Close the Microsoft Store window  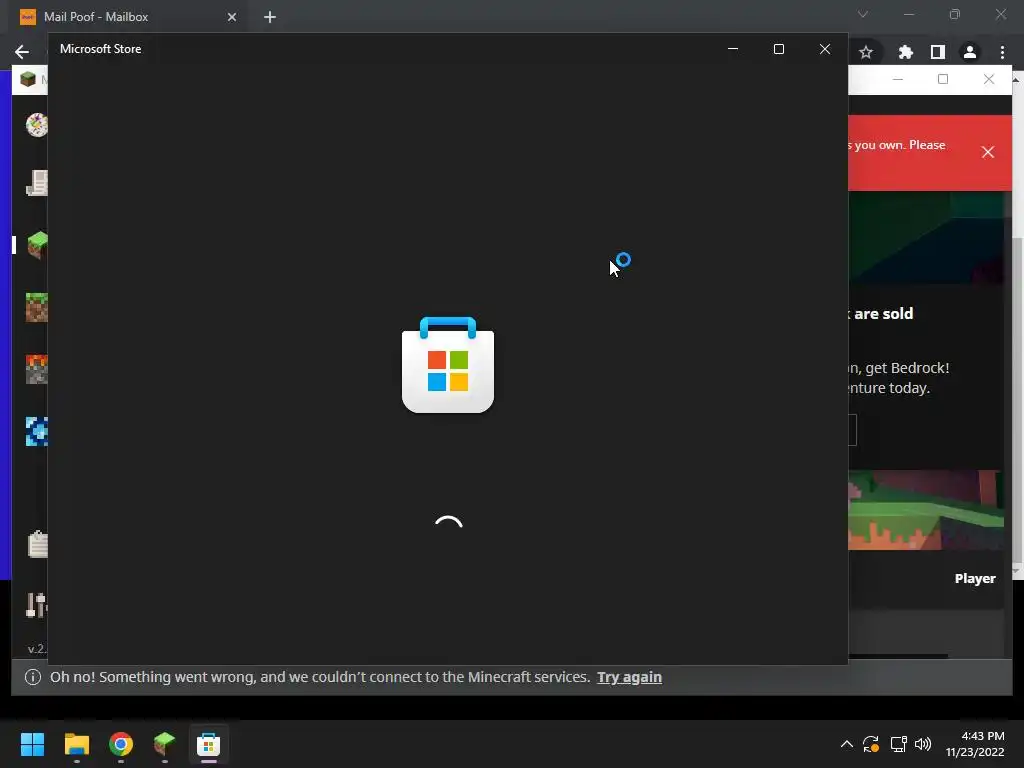[x=825, y=49]
